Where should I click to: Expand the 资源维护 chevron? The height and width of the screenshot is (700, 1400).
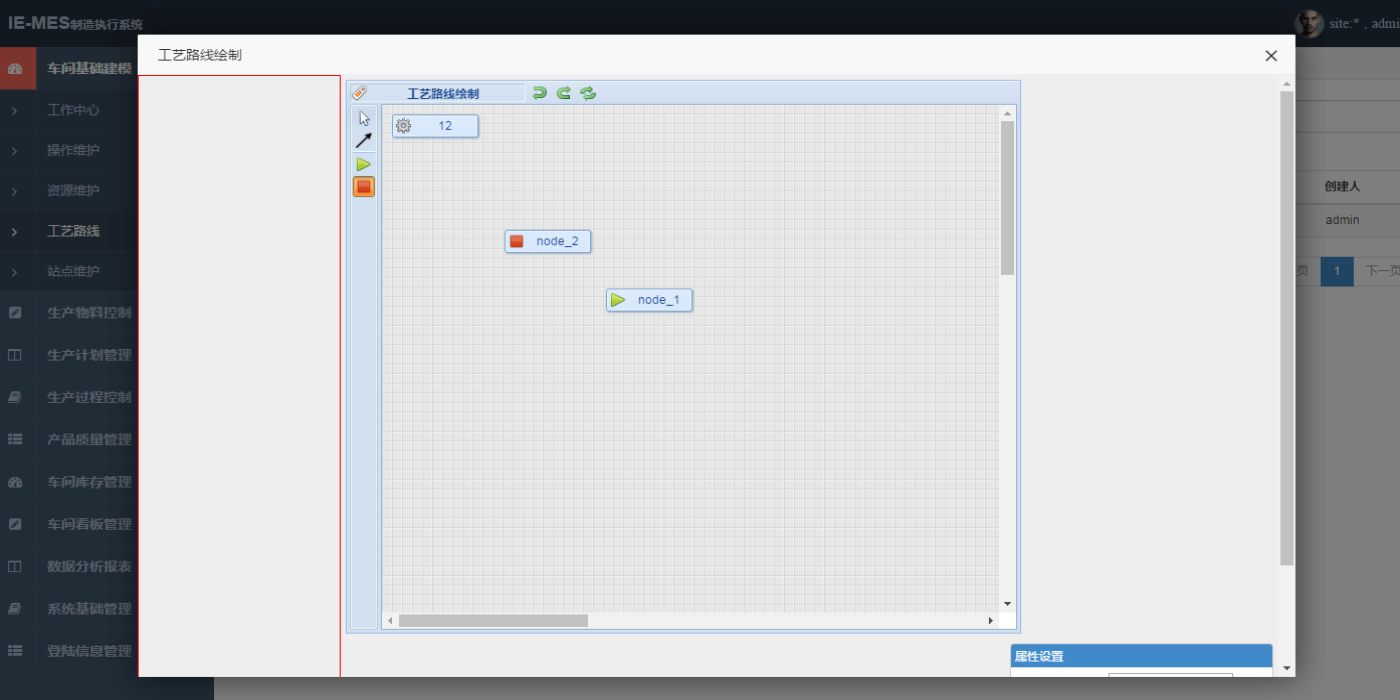[x=14, y=191]
